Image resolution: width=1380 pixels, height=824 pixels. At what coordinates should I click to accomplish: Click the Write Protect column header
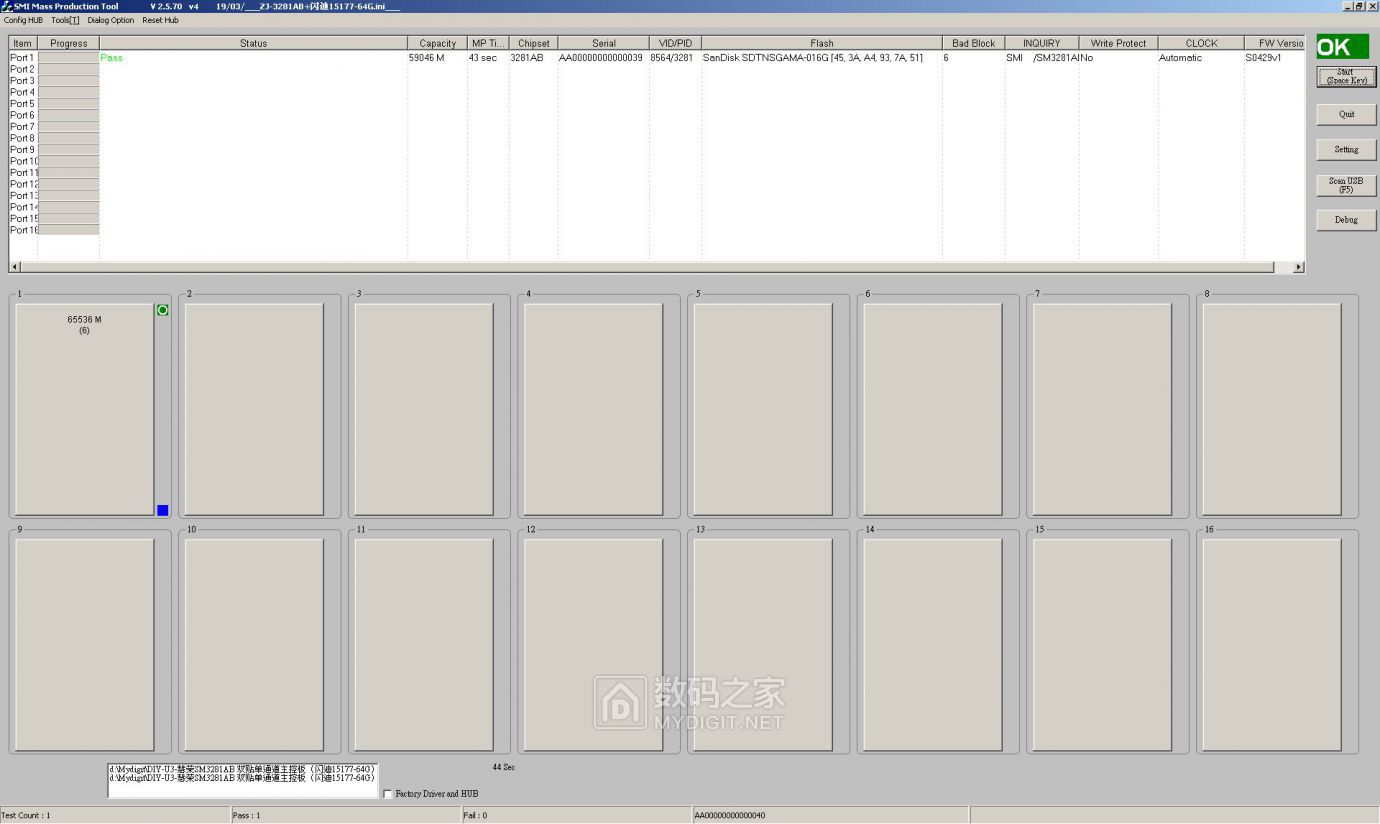[x=1118, y=43]
